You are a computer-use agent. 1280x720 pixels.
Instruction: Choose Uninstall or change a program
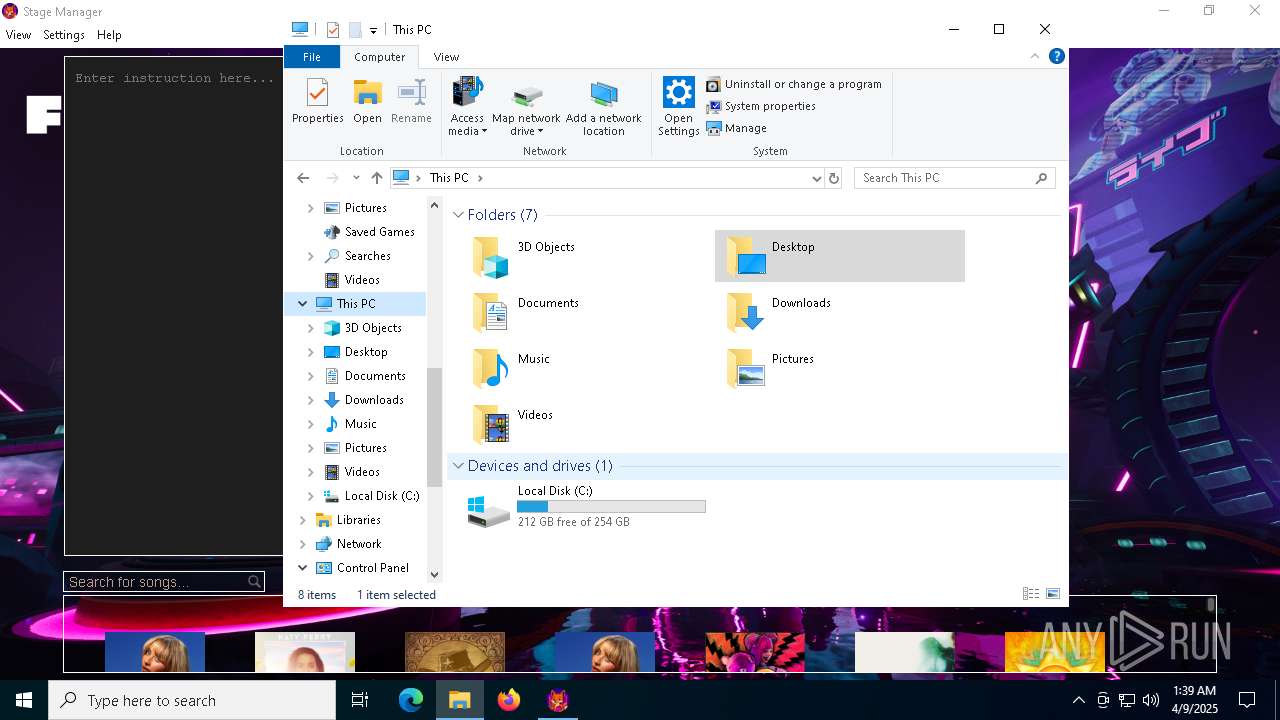(794, 84)
